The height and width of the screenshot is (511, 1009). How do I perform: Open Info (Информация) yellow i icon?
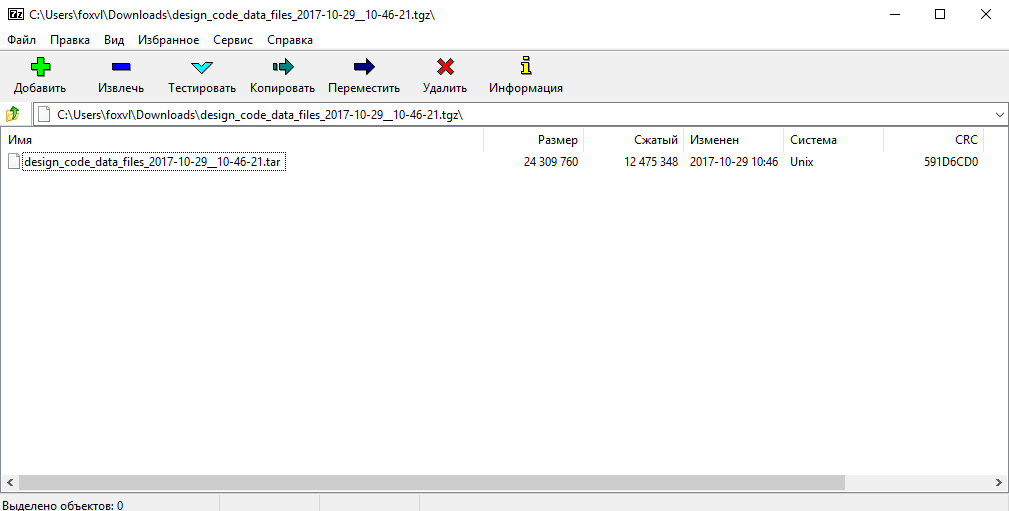coord(526,66)
